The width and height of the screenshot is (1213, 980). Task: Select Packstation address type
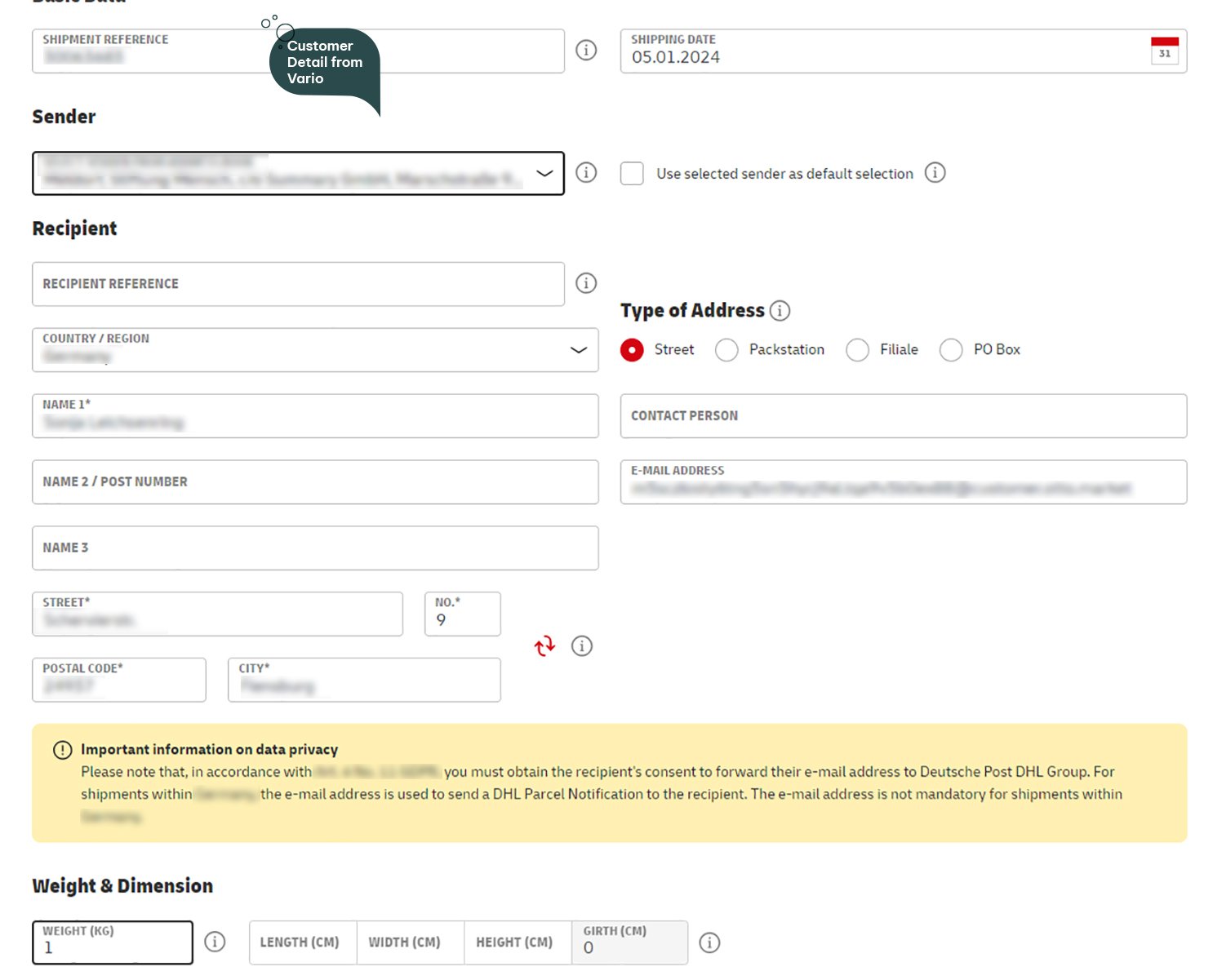pyautogui.click(x=726, y=350)
